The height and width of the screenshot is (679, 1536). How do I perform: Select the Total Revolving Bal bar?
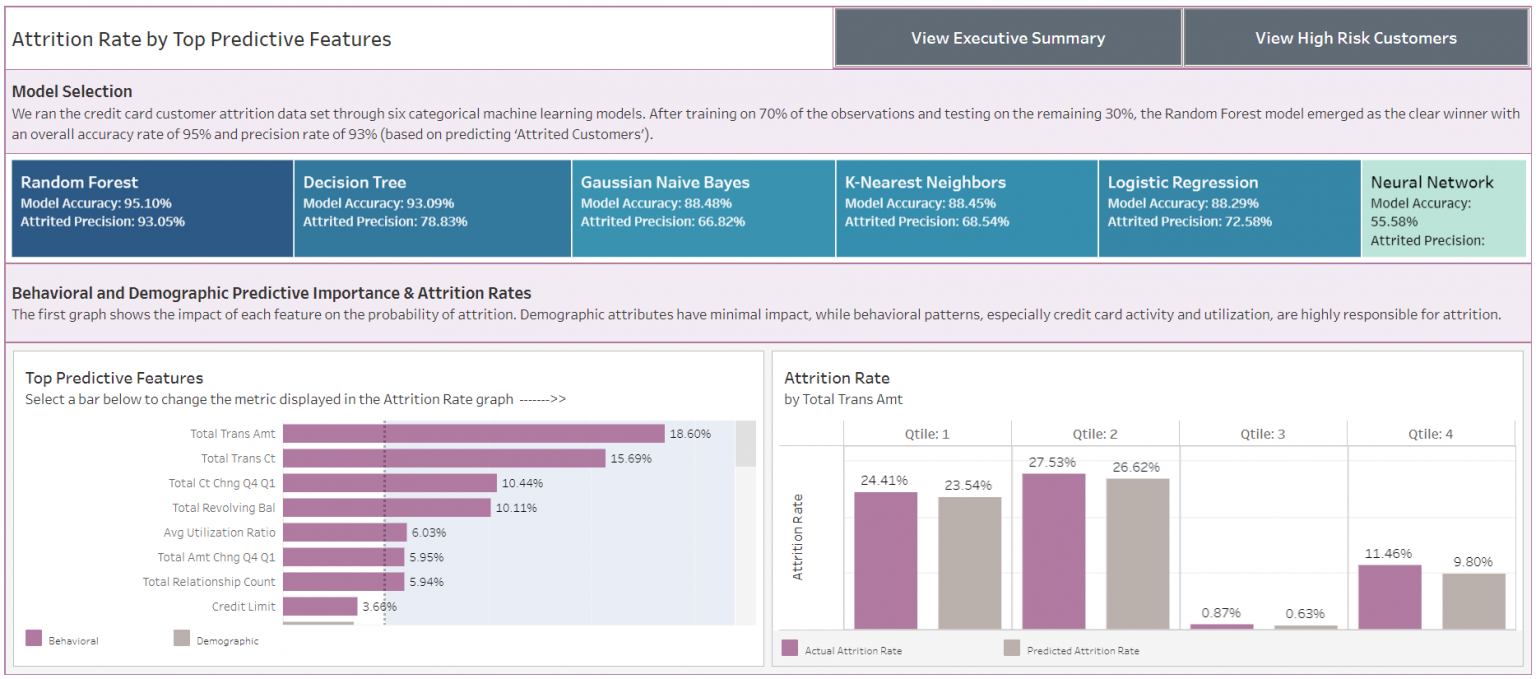[387, 508]
